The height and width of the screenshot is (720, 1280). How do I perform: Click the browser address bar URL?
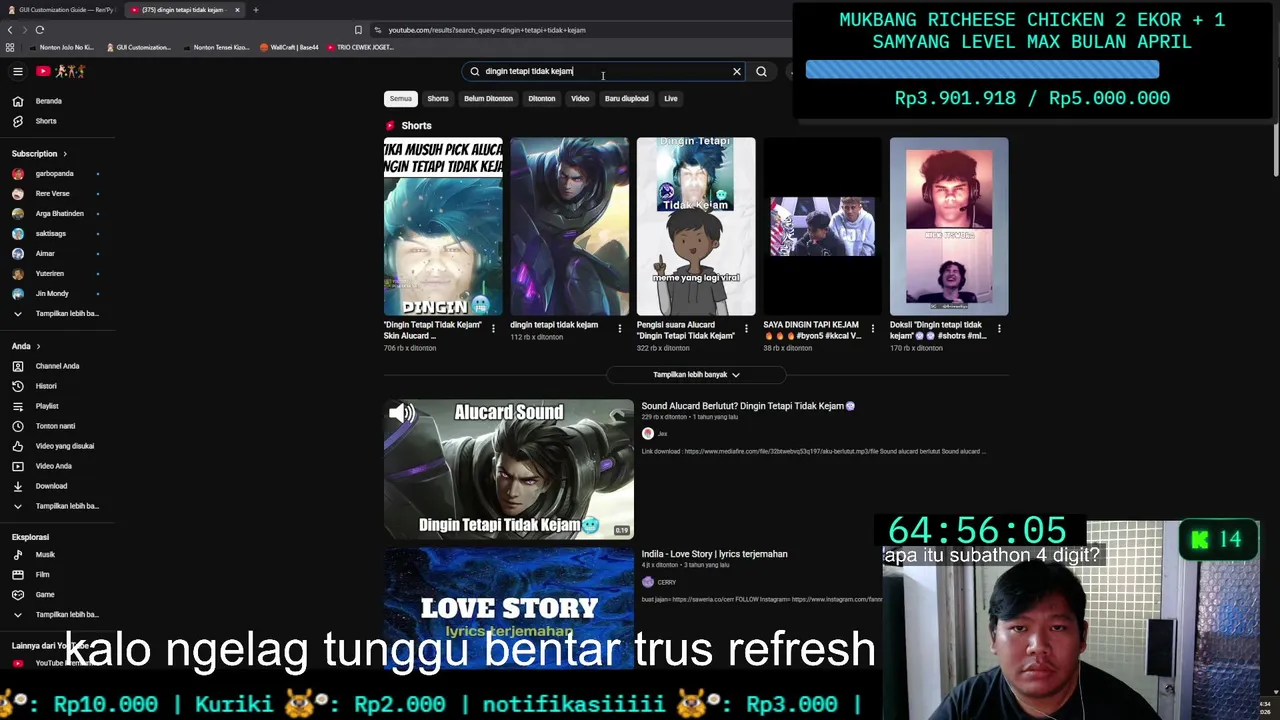coord(487,30)
